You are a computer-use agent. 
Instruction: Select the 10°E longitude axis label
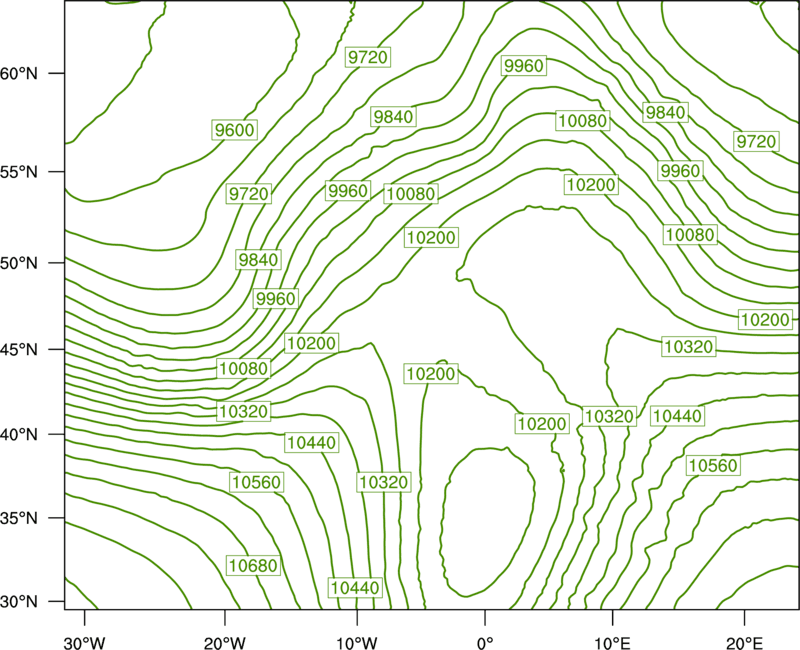(x=612, y=643)
